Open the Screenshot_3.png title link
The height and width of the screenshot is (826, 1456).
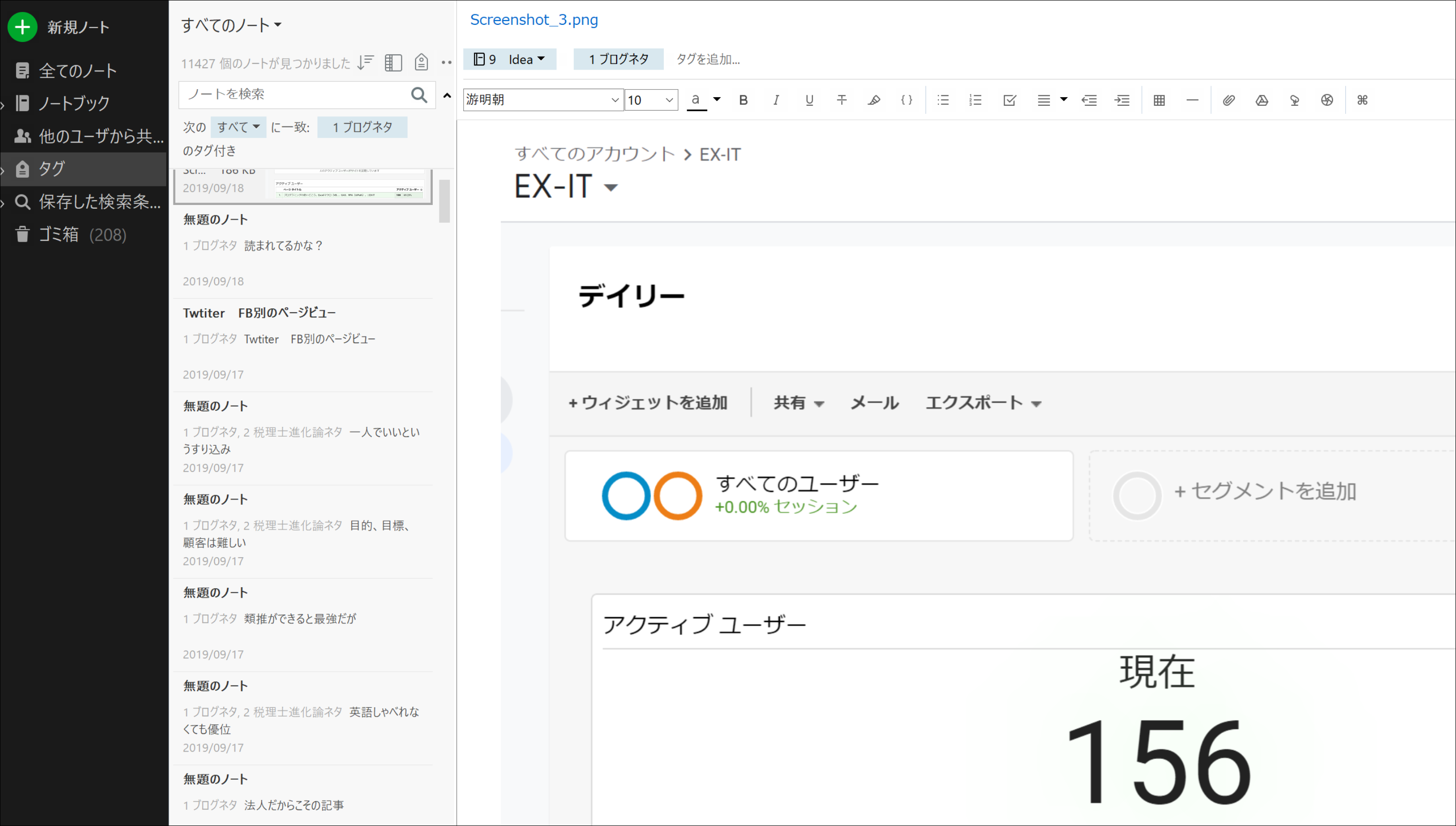534,20
